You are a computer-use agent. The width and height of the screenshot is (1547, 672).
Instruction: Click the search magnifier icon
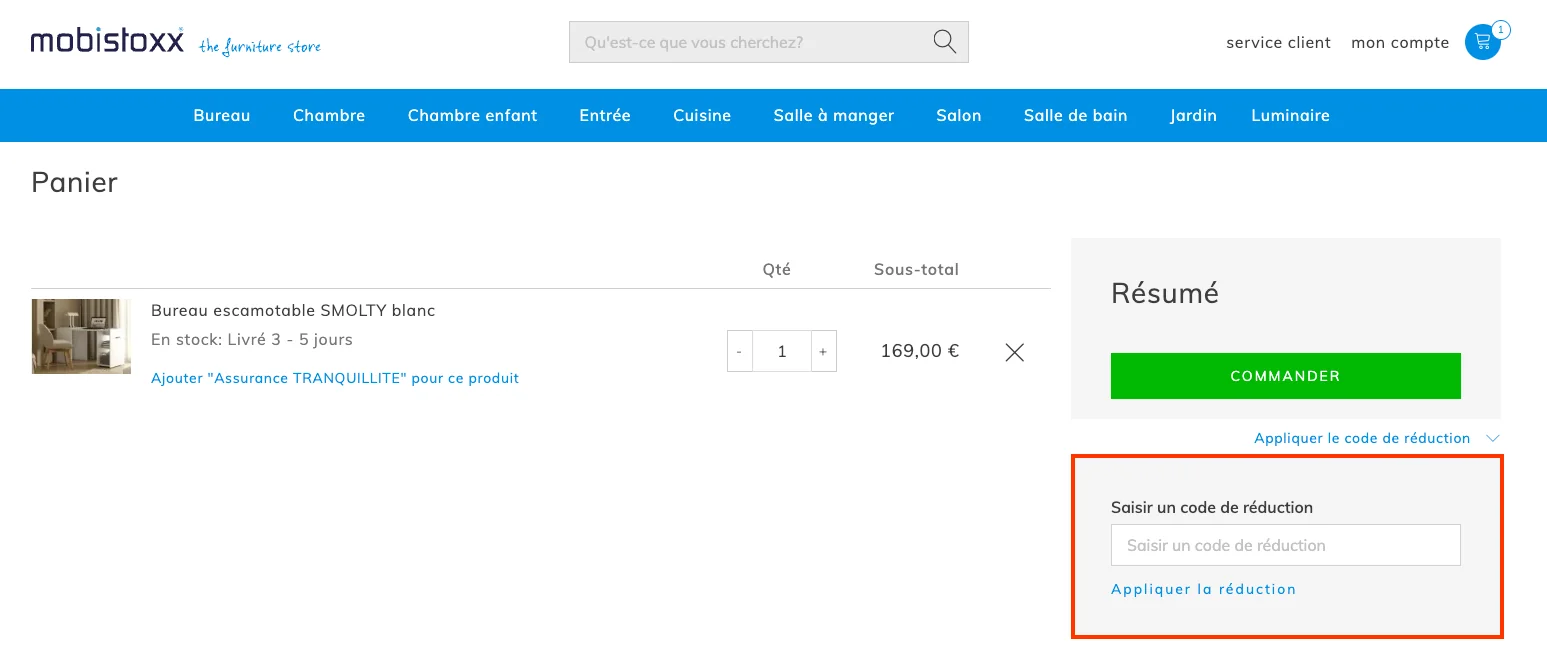[943, 41]
